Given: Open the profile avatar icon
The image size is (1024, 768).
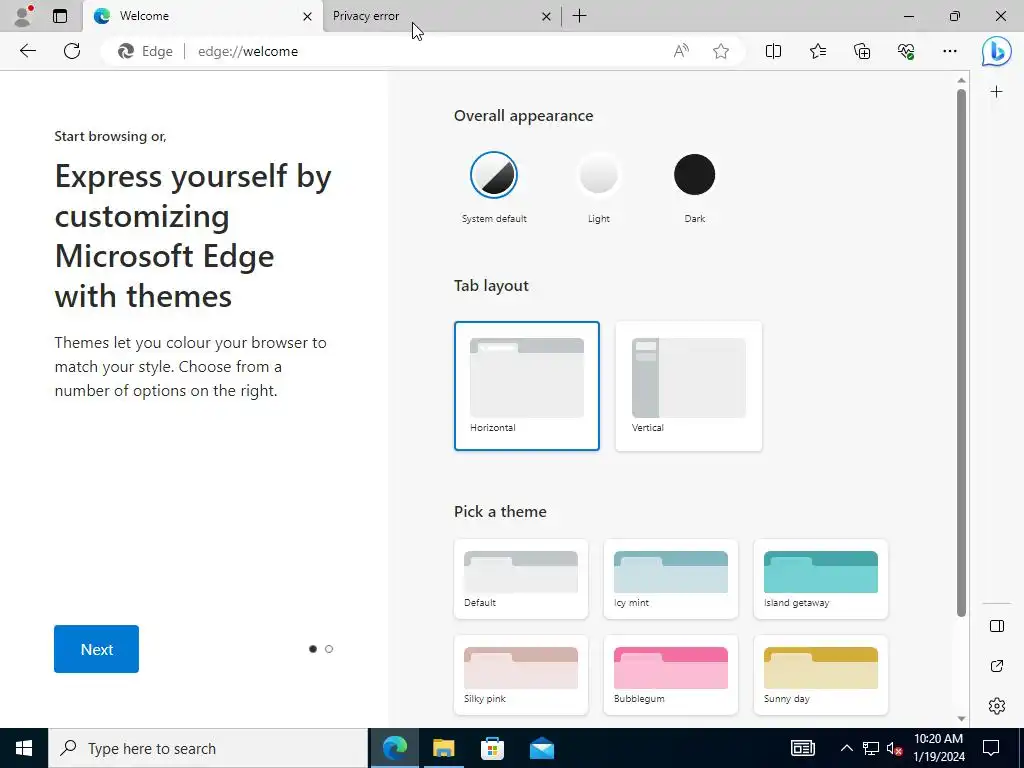Looking at the screenshot, I should click(24, 16).
